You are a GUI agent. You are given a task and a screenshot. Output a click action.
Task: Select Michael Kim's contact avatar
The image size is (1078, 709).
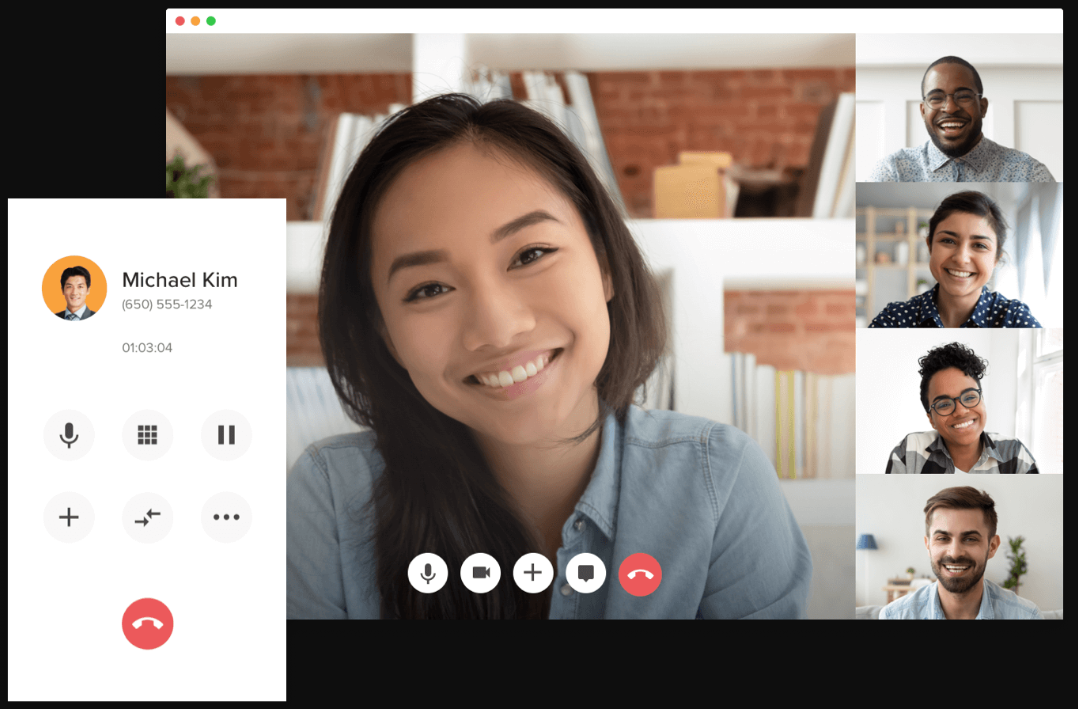point(74,288)
